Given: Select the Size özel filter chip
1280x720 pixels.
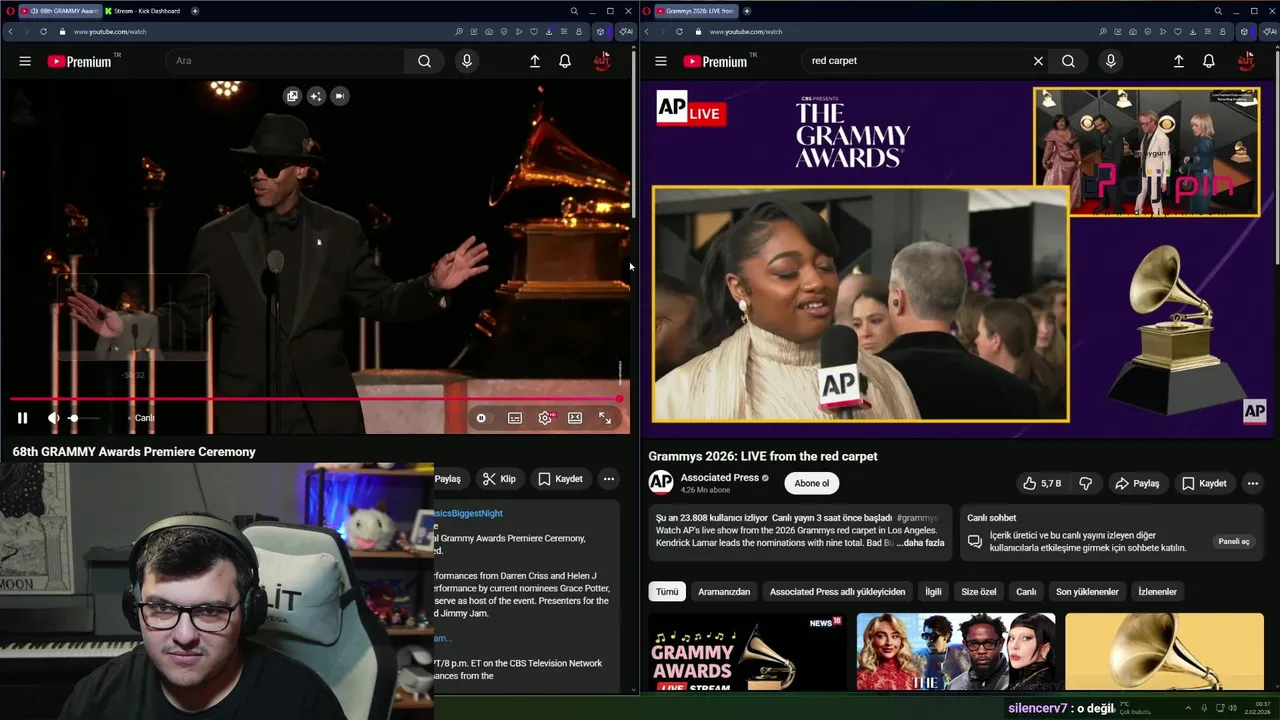Looking at the screenshot, I should click(x=979, y=591).
